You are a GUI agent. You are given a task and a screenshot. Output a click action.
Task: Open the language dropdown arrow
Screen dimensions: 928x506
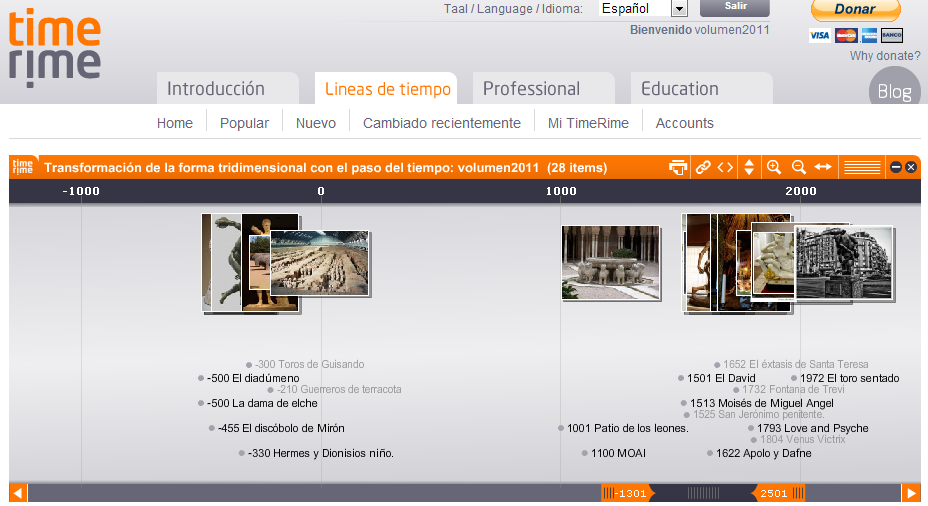[679, 9]
